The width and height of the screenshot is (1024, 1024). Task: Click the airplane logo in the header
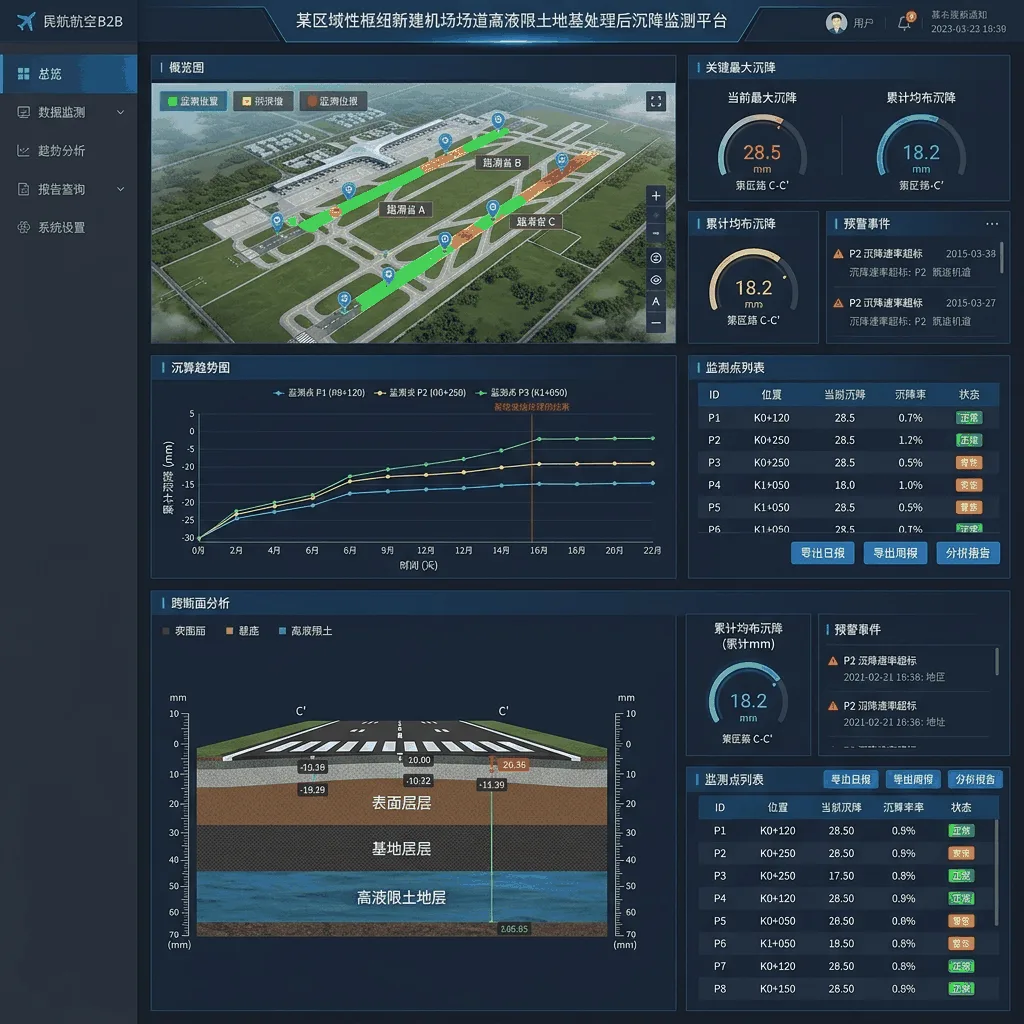click(x=26, y=22)
